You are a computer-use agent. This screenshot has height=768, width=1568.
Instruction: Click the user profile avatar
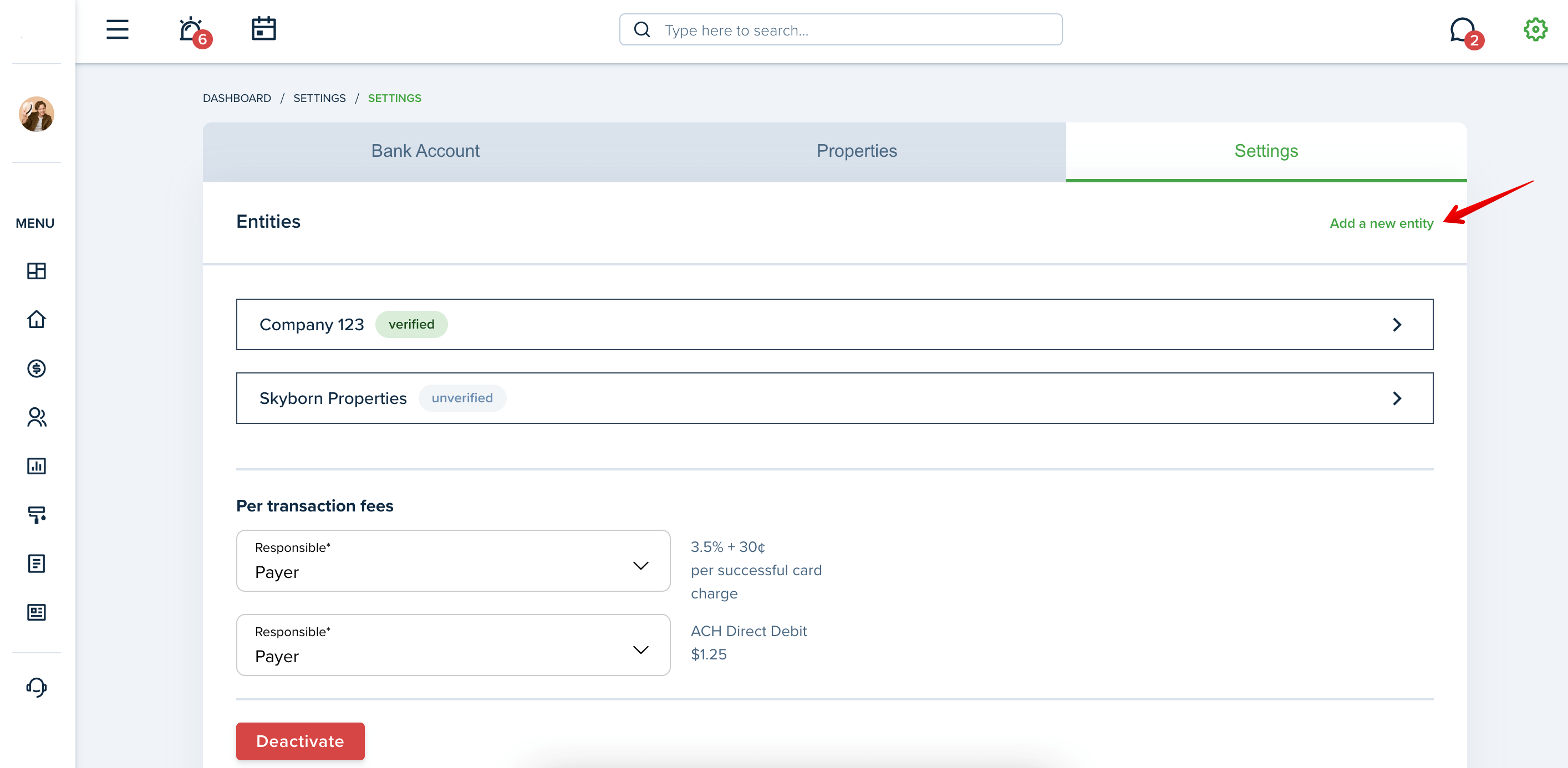(37, 114)
